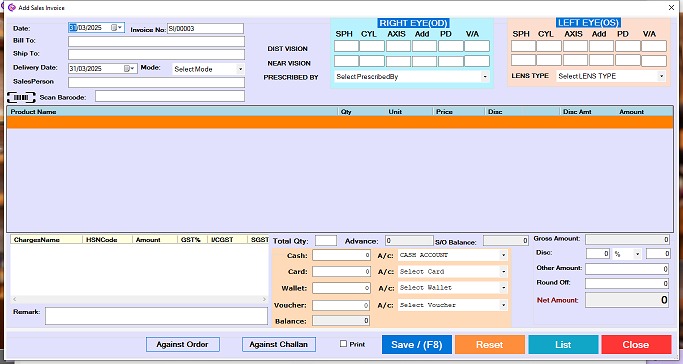683x364 pixels.
Task: Click the Wallet amount field
Action: tap(342, 288)
